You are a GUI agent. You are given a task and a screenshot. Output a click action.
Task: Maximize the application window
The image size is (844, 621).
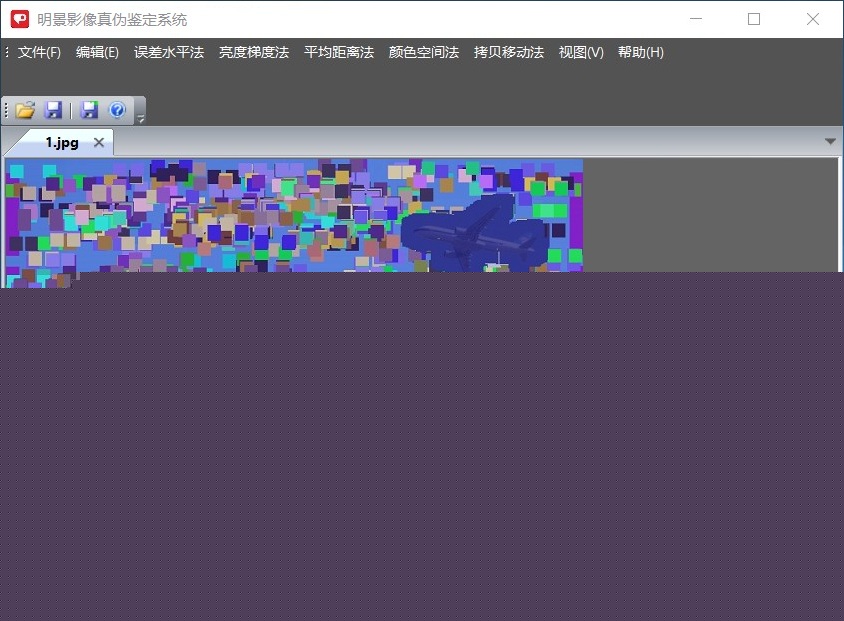[x=754, y=19]
